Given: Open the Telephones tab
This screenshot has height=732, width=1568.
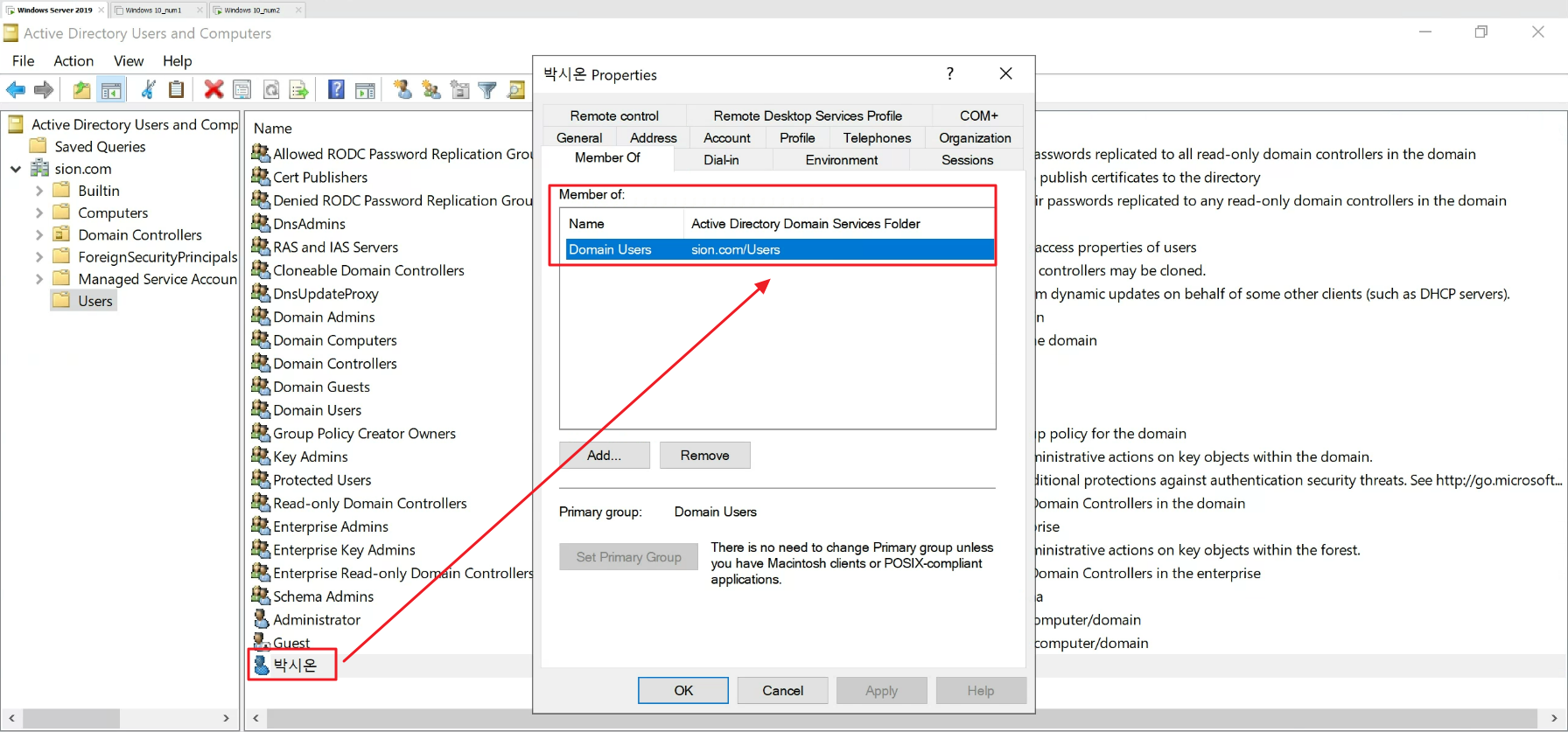Looking at the screenshot, I should (877, 138).
